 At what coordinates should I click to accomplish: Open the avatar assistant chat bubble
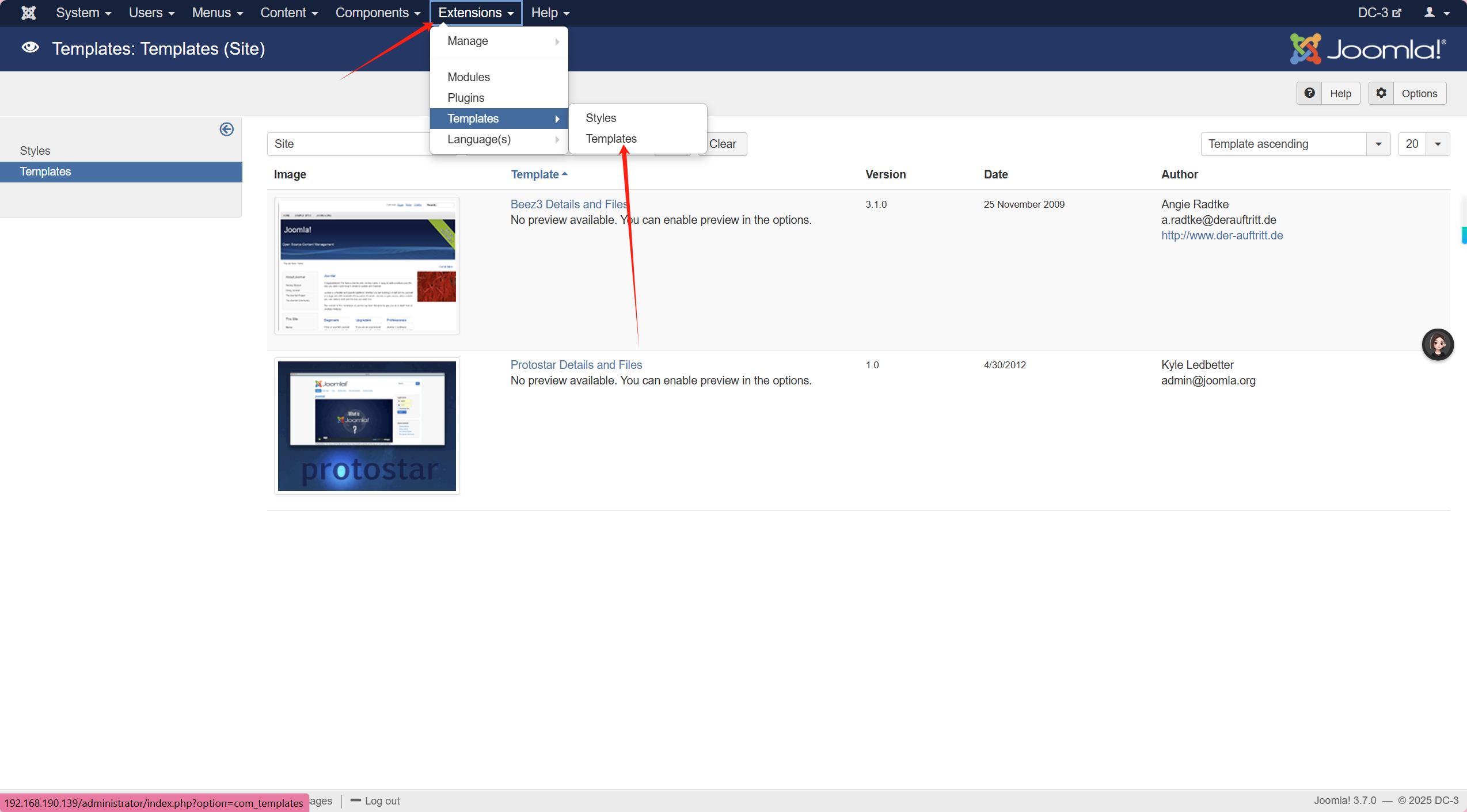(1438, 345)
